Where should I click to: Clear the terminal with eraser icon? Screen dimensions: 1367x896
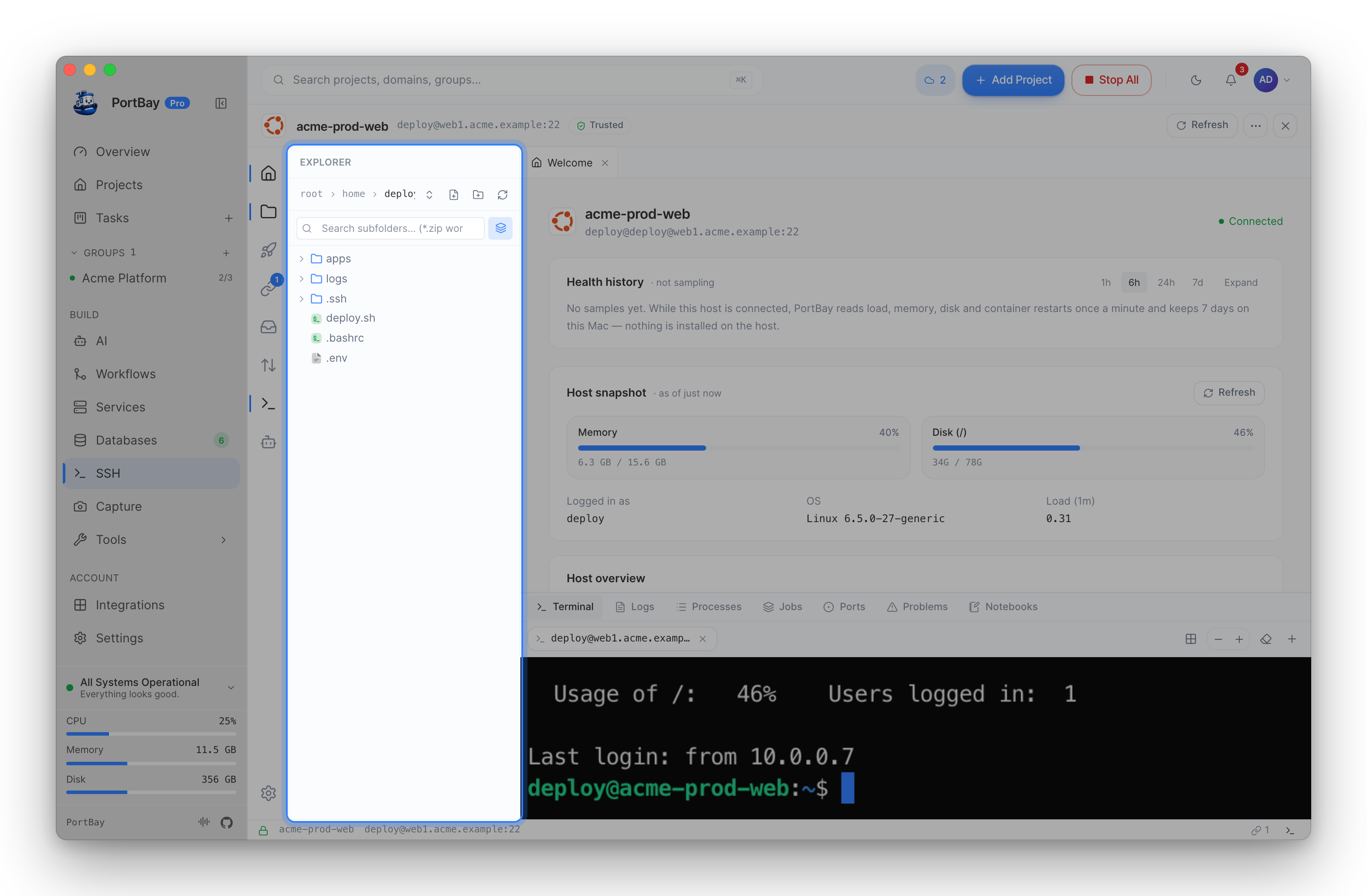pyautogui.click(x=1266, y=639)
